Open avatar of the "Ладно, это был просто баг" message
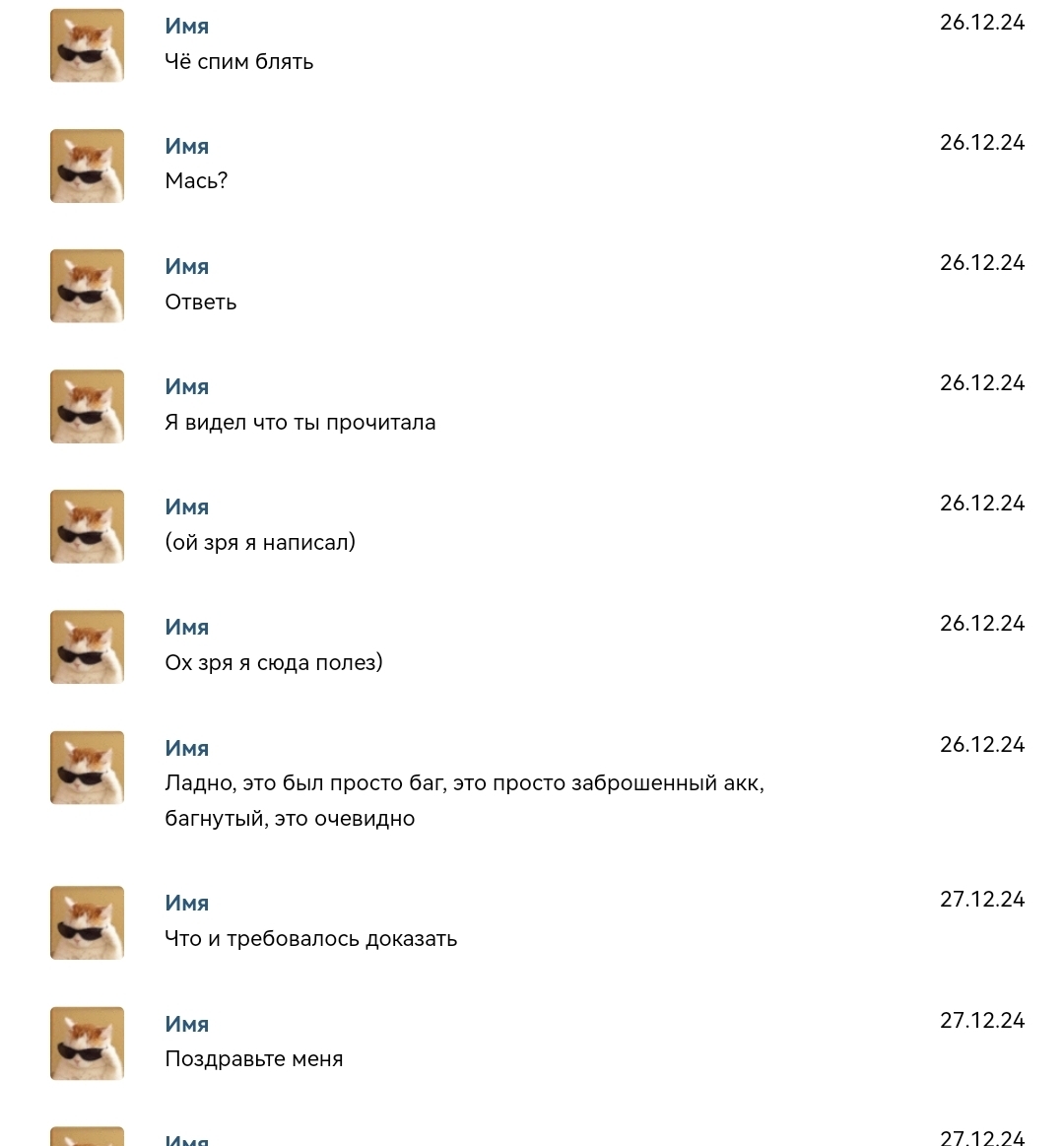The height and width of the screenshot is (1146, 1064). pyautogui.click(x=88, y=768)
